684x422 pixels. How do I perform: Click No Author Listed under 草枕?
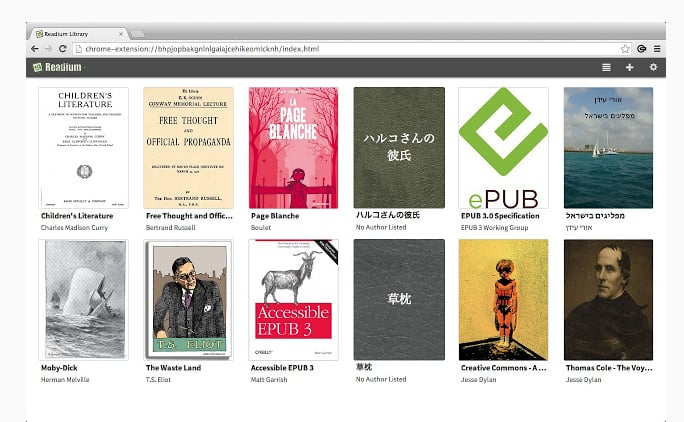coord(381,379)
